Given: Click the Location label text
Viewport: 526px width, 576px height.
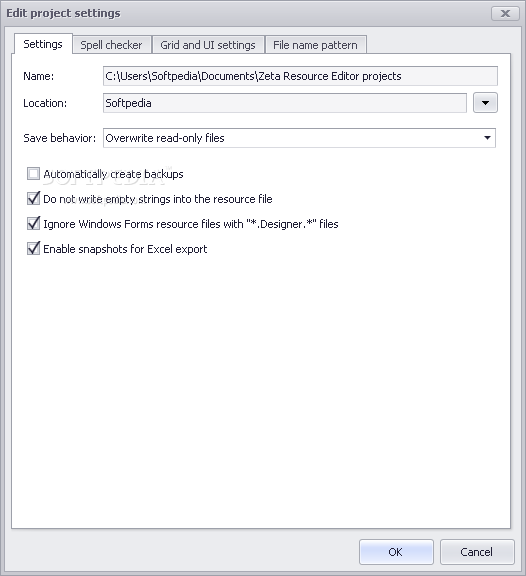Looking at the screenshot, I should pos(45,103).
